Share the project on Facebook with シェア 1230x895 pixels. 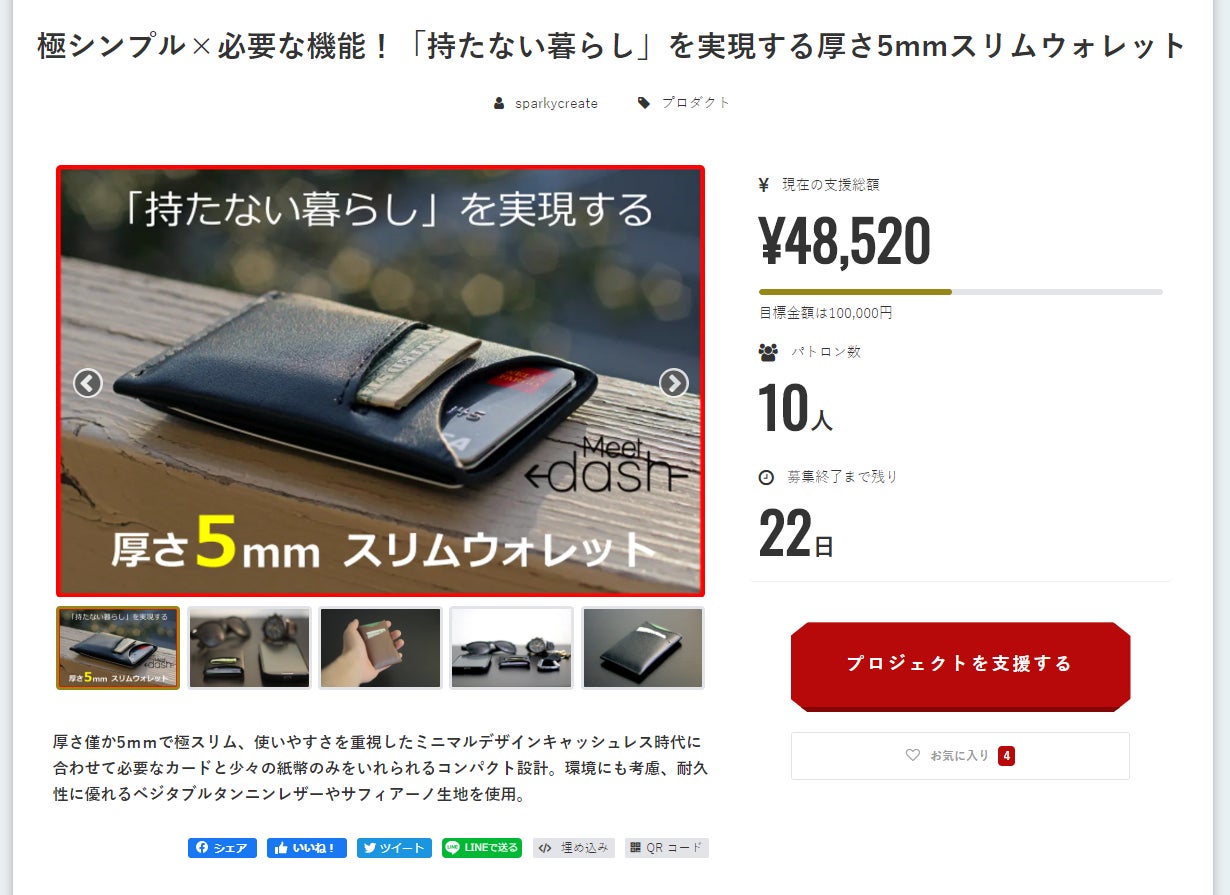point(222,848)
